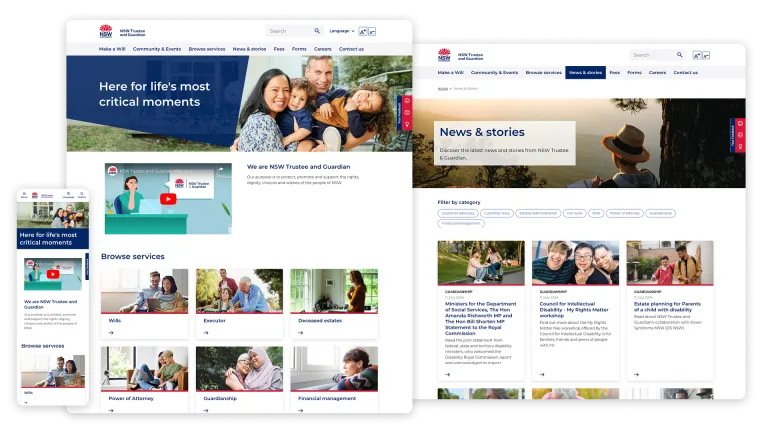Toggle the Wills category filter chip
The width and height of the screenshot is (768, 432).
[596, 214]
